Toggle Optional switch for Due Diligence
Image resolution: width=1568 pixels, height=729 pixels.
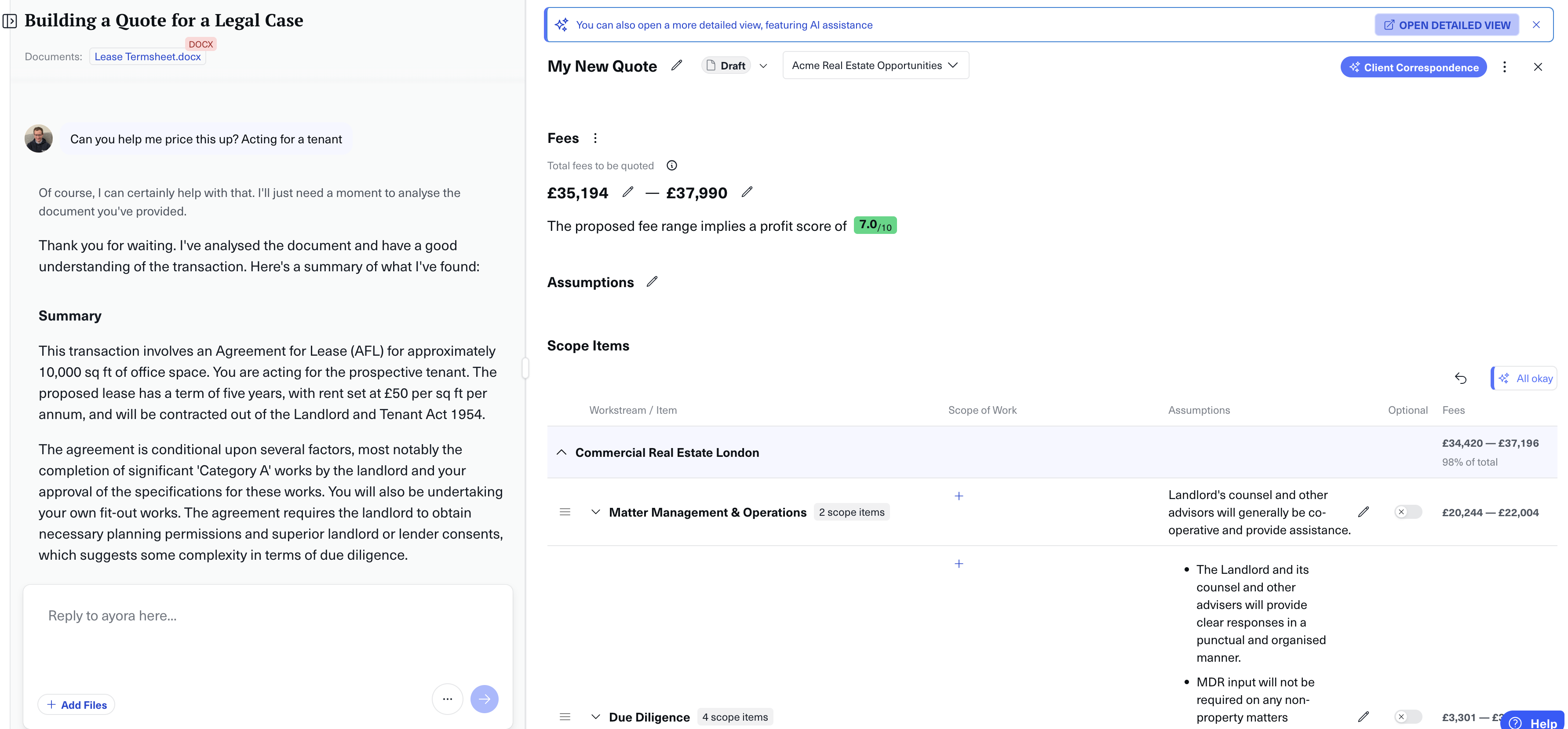tap(1408, 716)
